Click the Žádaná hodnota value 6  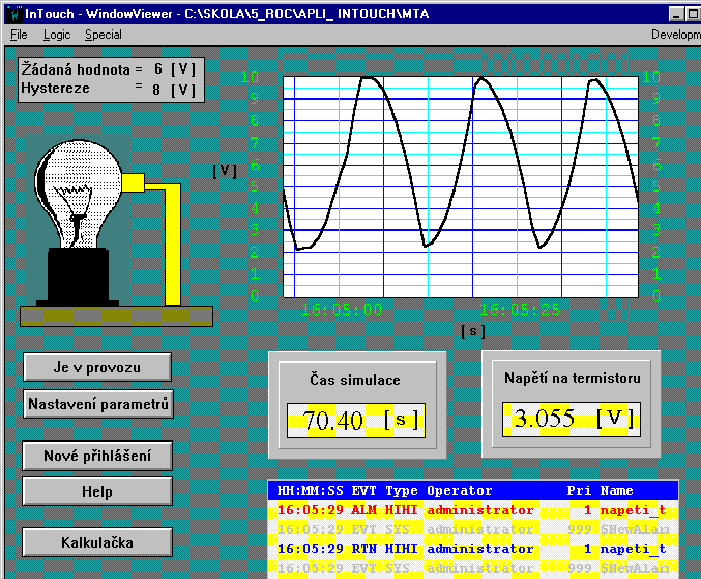[158, 70]
